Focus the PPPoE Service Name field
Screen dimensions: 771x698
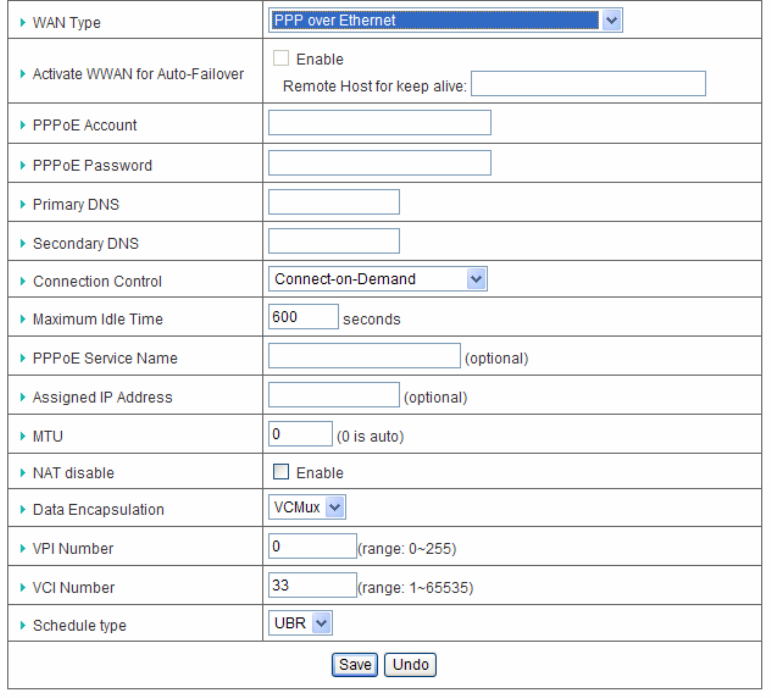coord(364,356)
